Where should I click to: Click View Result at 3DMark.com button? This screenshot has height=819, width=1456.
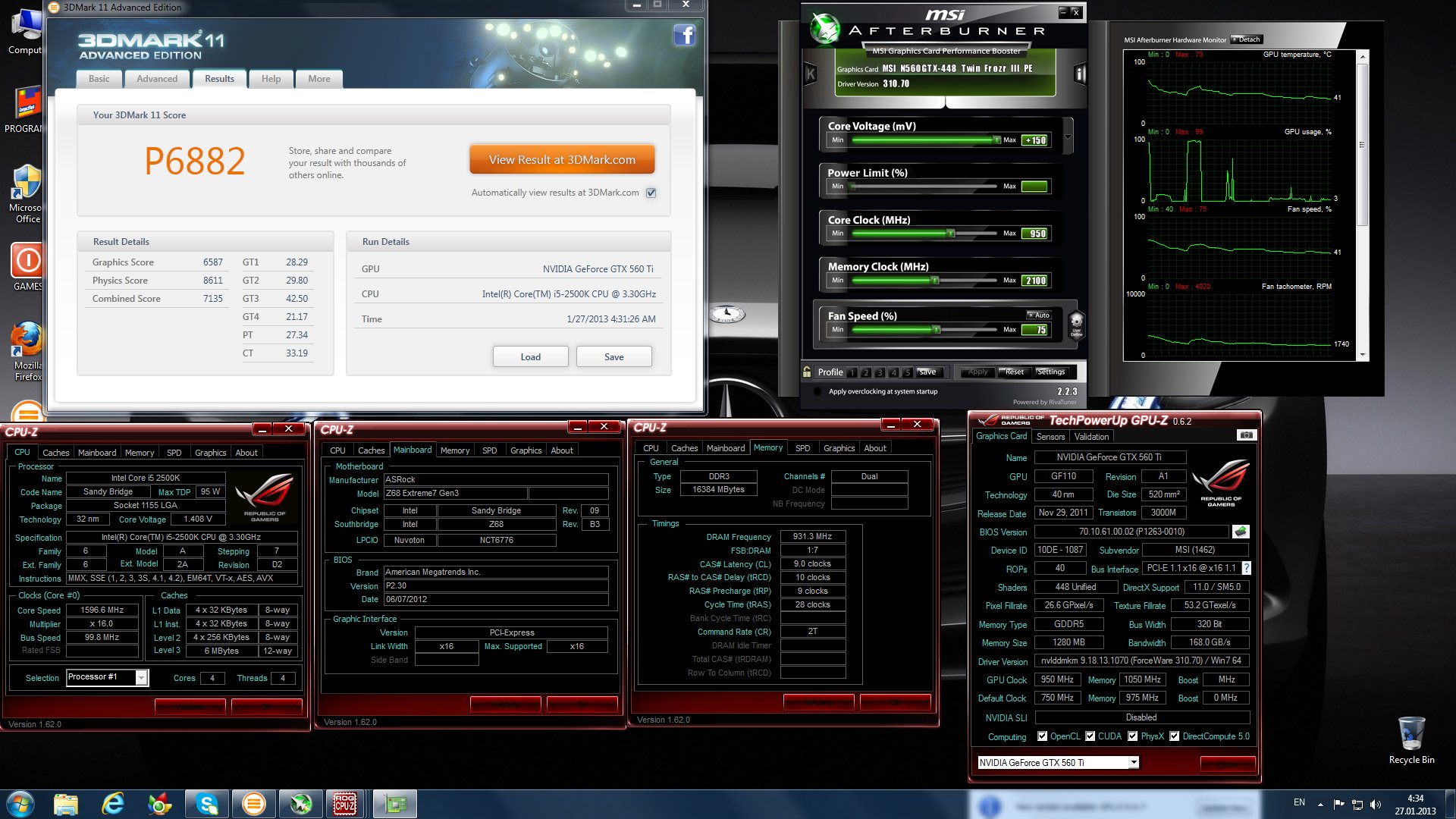(x=562, y=160)
